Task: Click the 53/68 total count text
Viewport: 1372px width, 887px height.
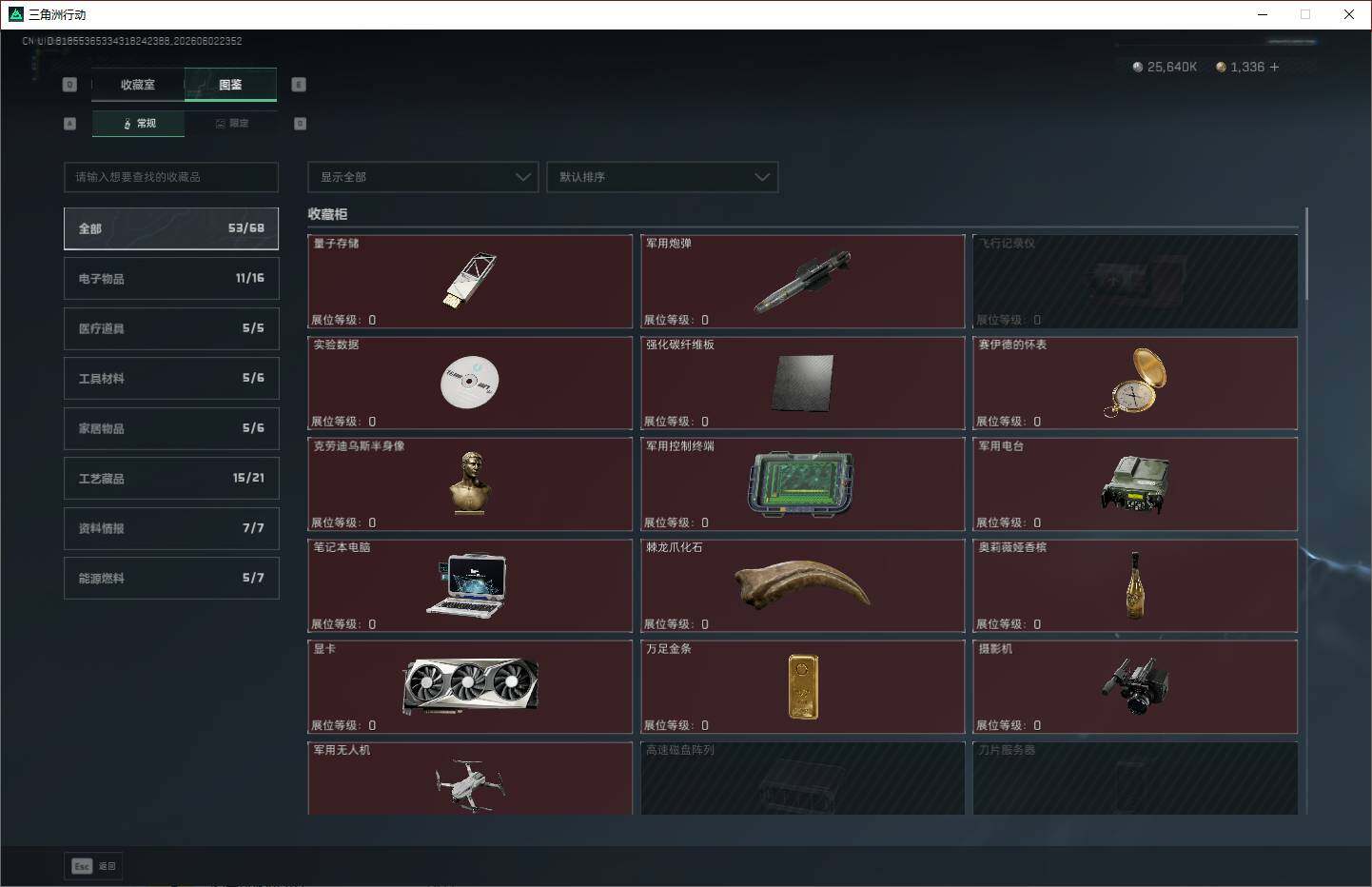Action: [x=245, y=228]
